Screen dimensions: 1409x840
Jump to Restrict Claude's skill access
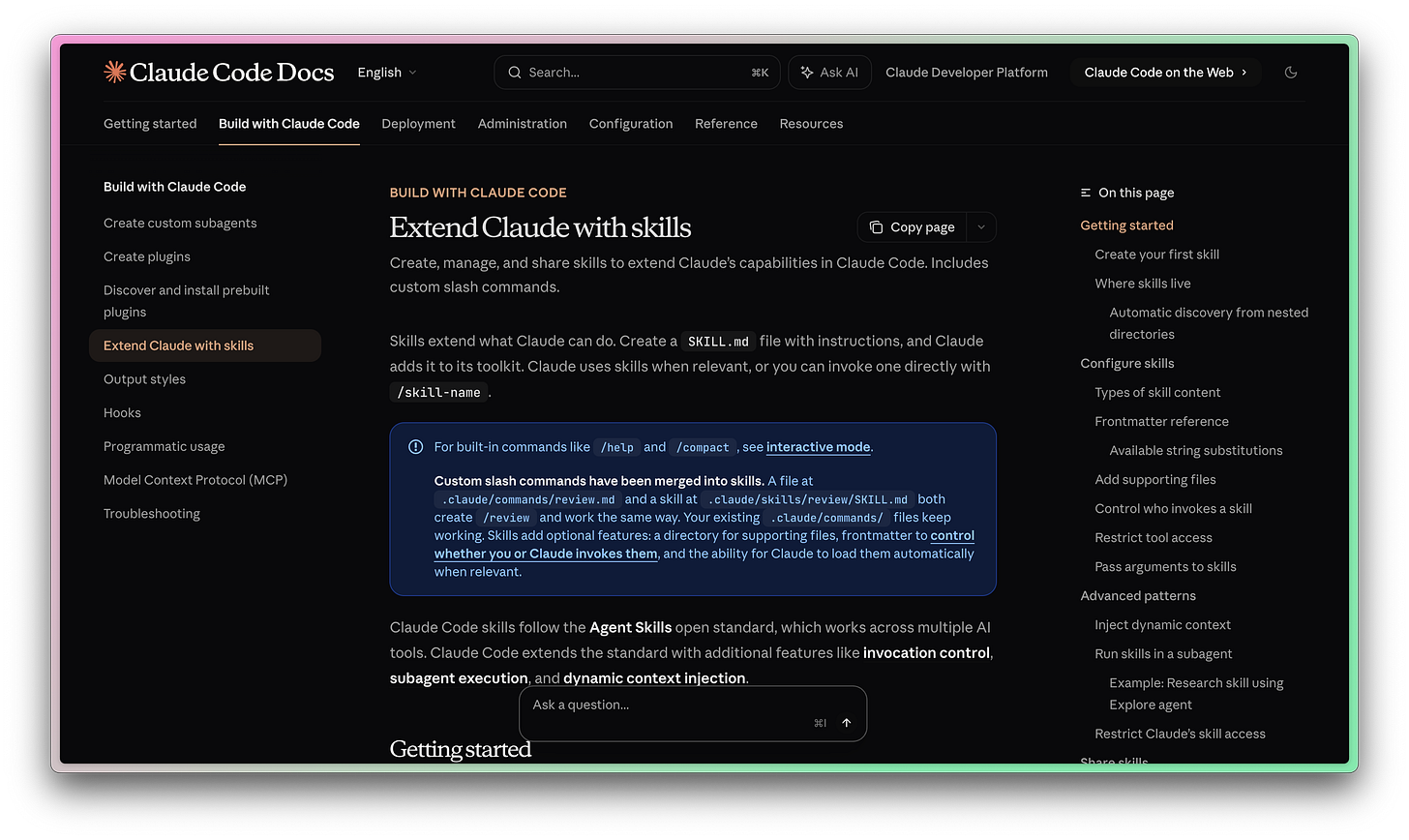tap(1180, 734)
